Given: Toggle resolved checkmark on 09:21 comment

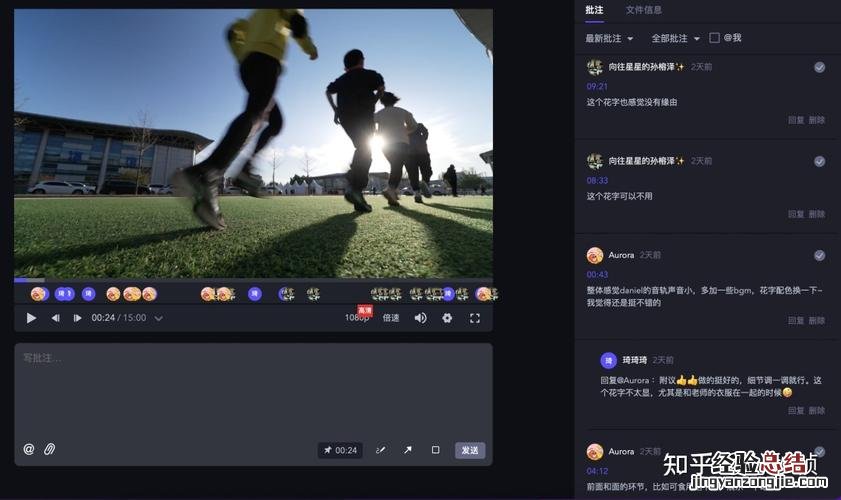Looking at the screenshot, I should [819, 67].
